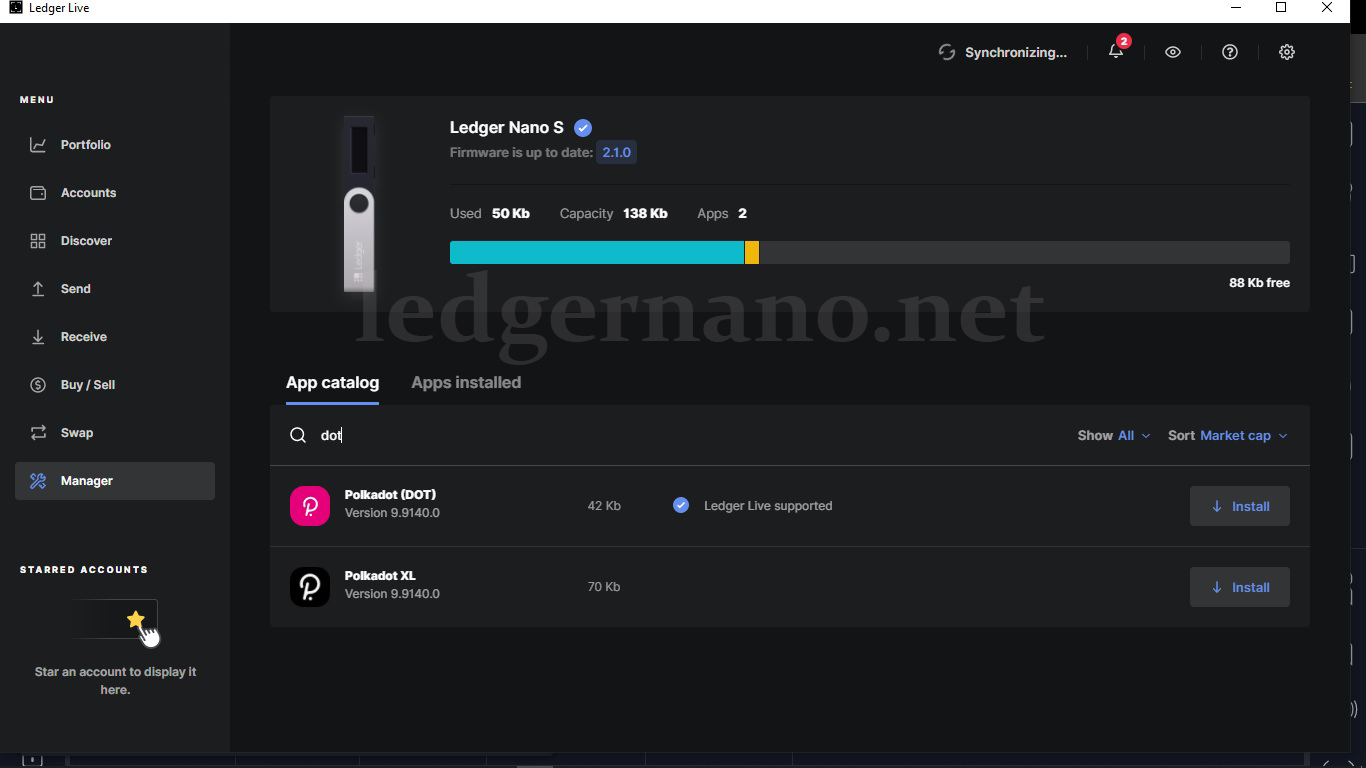Click the Polkadot XL app name
This screenshot has width=1366, height=768.
(380, 576)
